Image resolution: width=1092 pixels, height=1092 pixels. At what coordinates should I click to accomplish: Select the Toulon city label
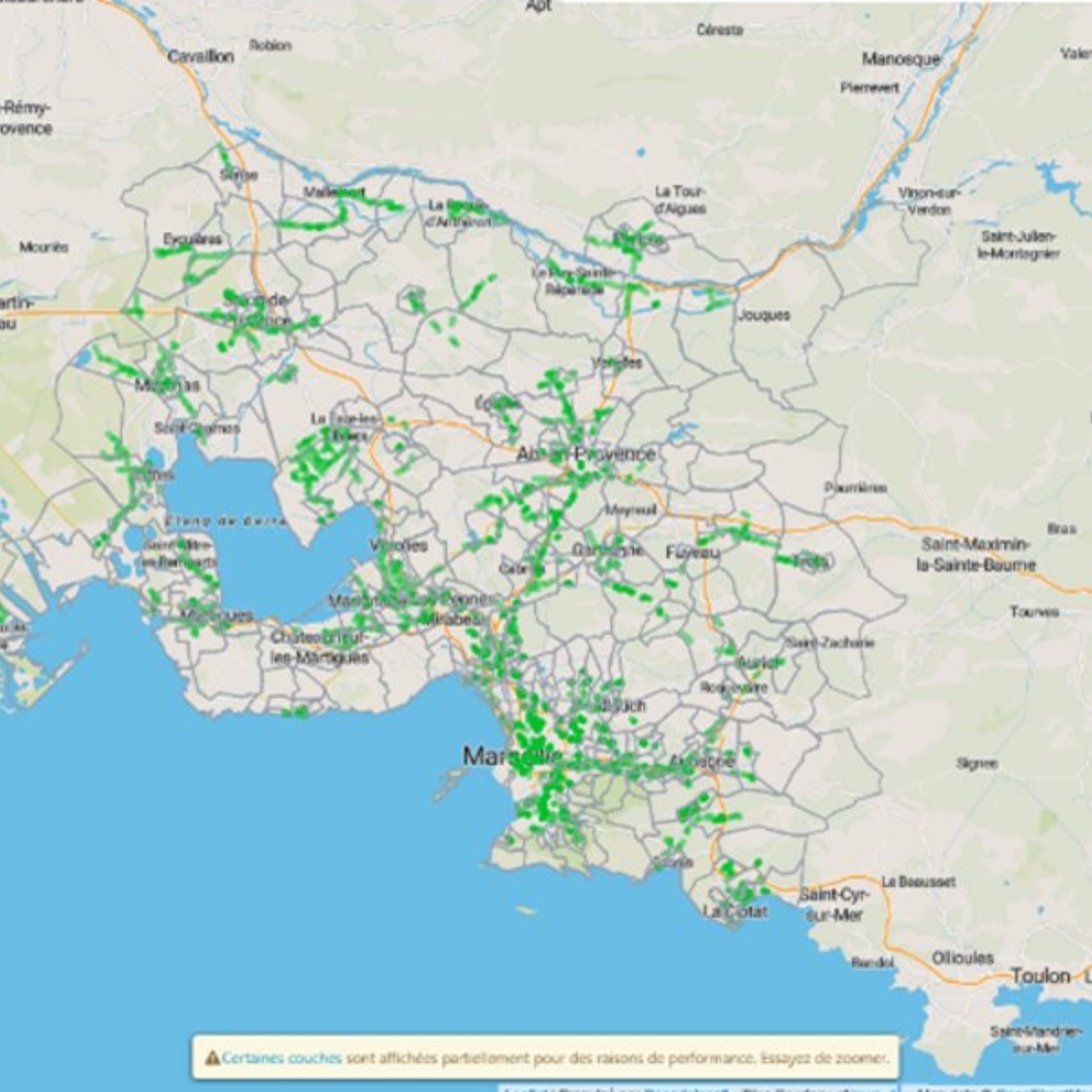[1041, 976]
